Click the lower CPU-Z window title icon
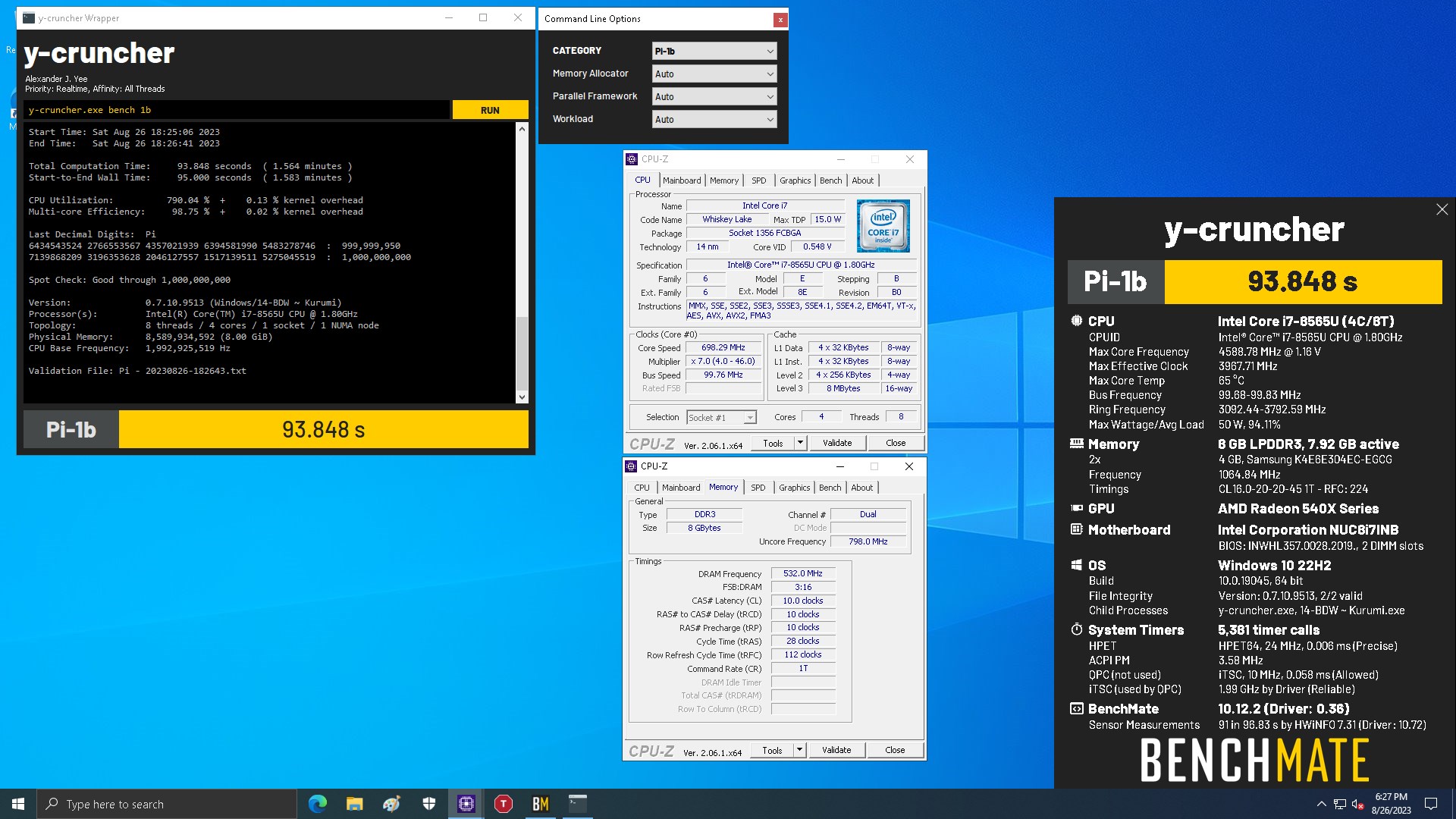Viewport: 1456px width, 819px height. (x=631, y=466)
